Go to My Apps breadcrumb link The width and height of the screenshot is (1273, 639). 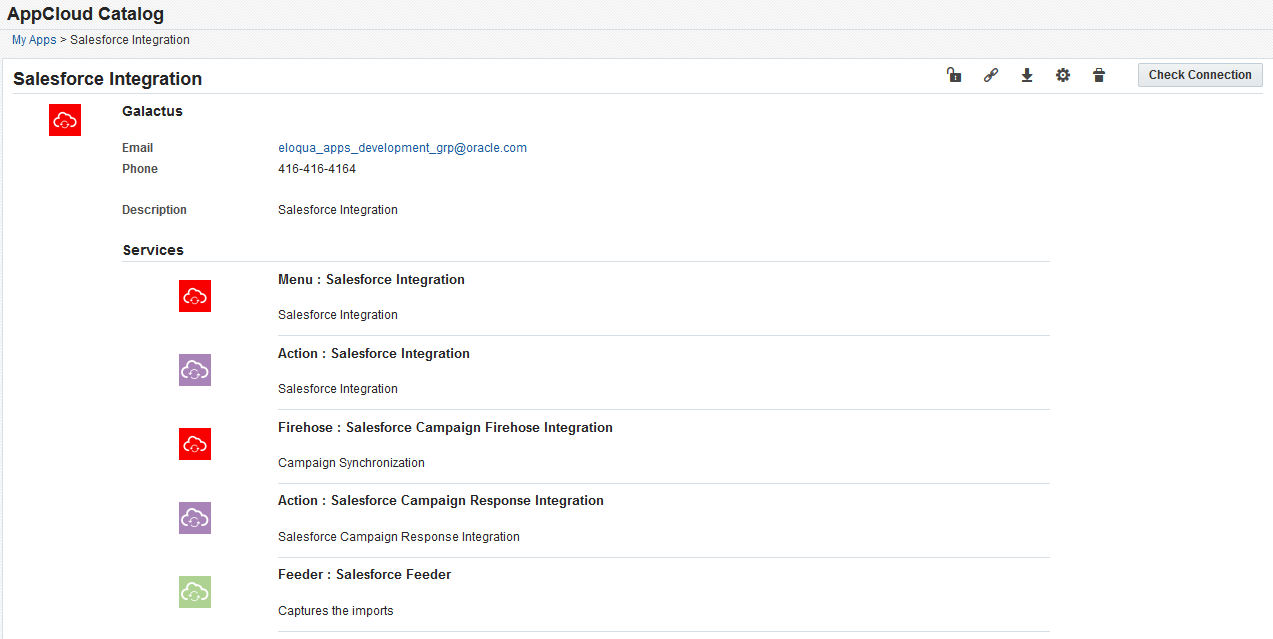pyautogui.click(x=34, y=40)
